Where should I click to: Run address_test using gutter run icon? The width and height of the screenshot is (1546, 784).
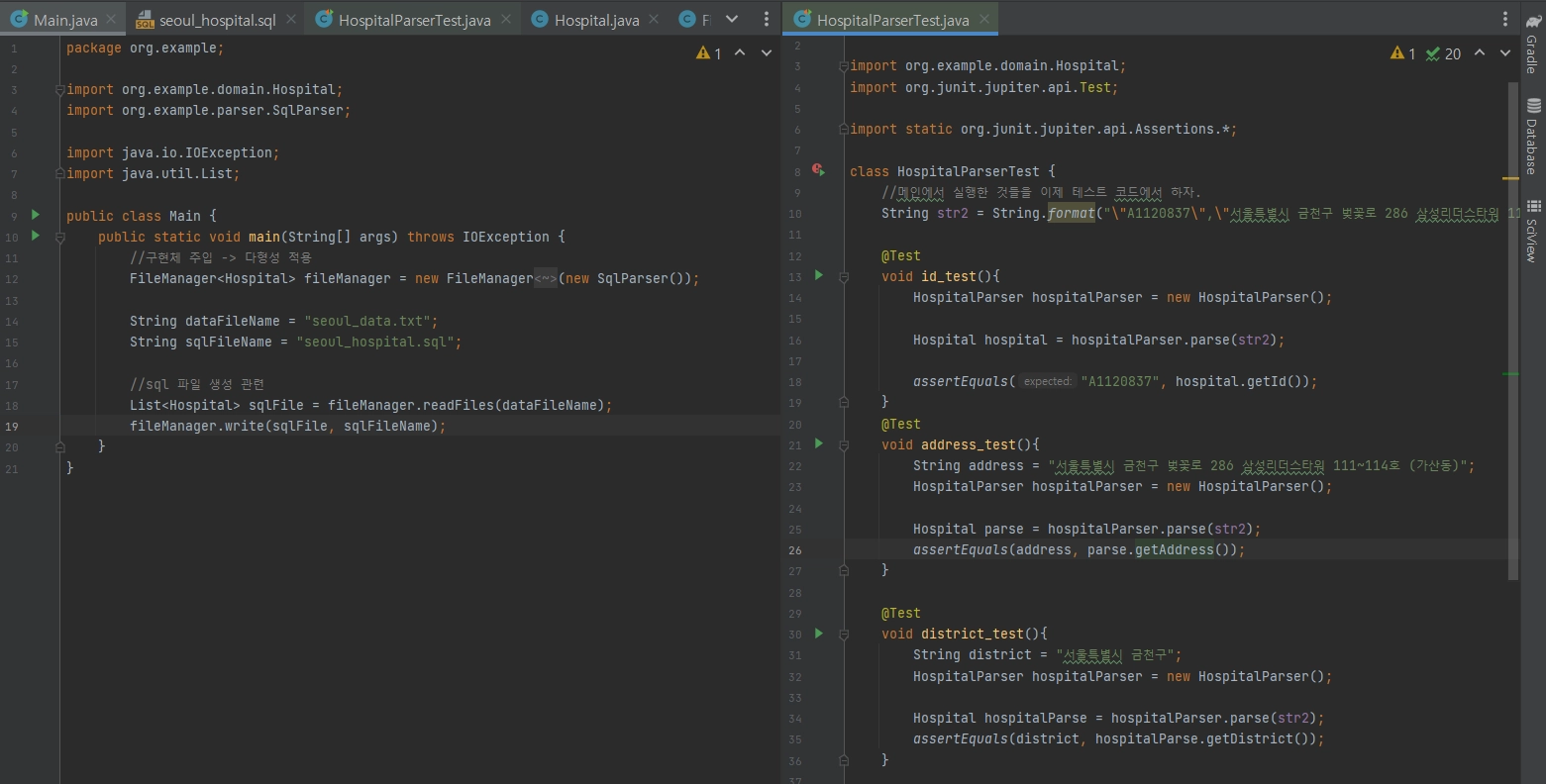pyautogui.click(x=819, y=443)
